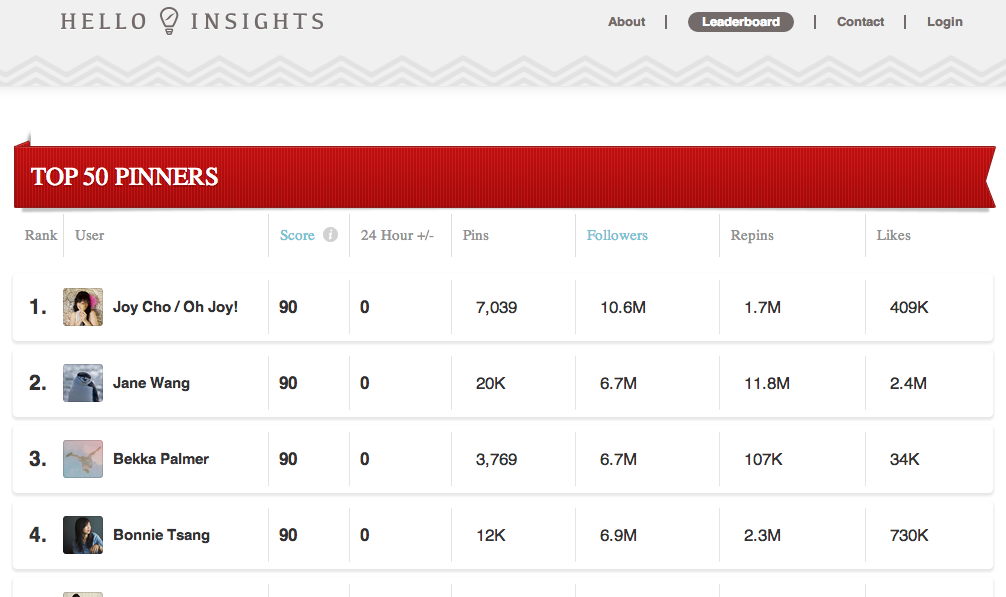Click Jane Wang's repins value 11.8M

[x=767, y=383]
